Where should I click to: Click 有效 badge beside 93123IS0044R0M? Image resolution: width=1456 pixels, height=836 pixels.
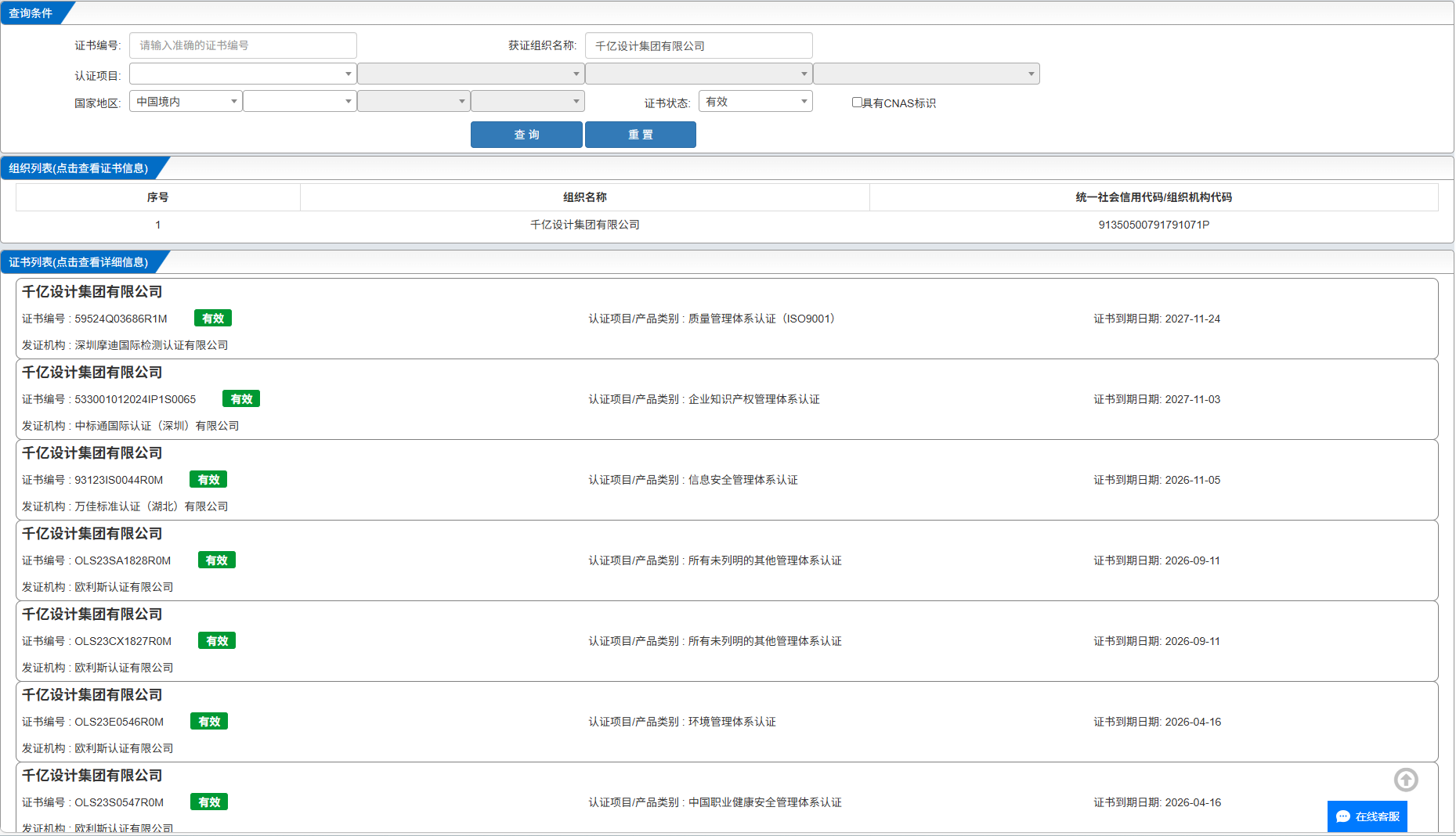pyautogui.click(x=208, y=480)
